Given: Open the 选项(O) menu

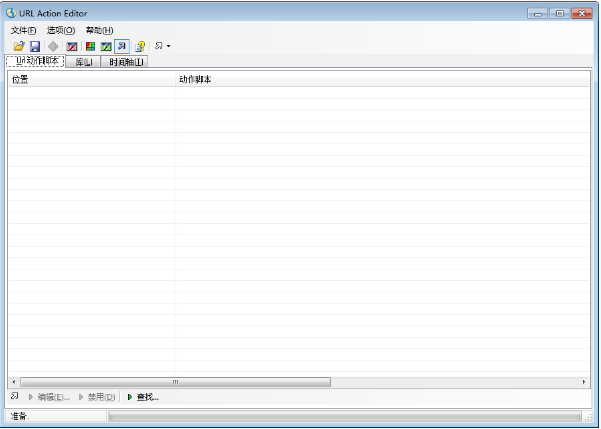Looking at the screenshot, I should 61,30.
